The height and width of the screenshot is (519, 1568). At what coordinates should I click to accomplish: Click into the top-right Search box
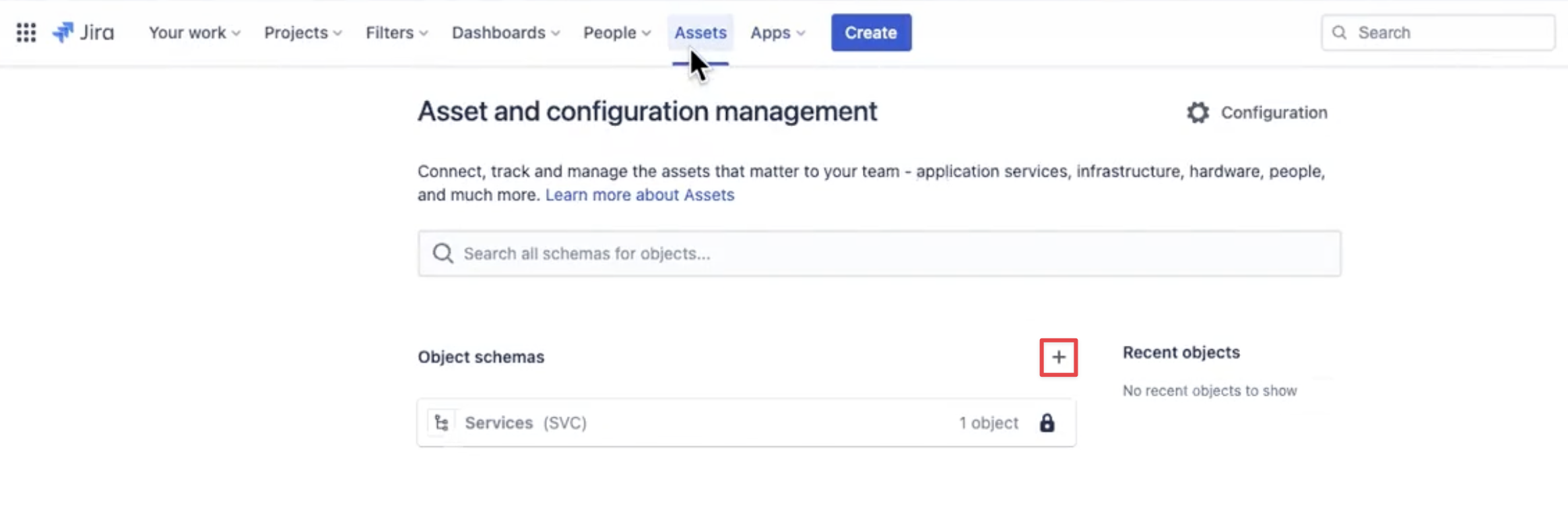point(1448,32)
